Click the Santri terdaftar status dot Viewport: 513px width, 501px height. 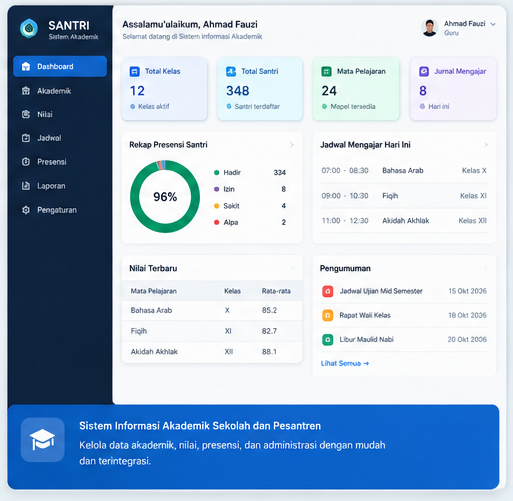pyautogui.click(x=229, y=106)
